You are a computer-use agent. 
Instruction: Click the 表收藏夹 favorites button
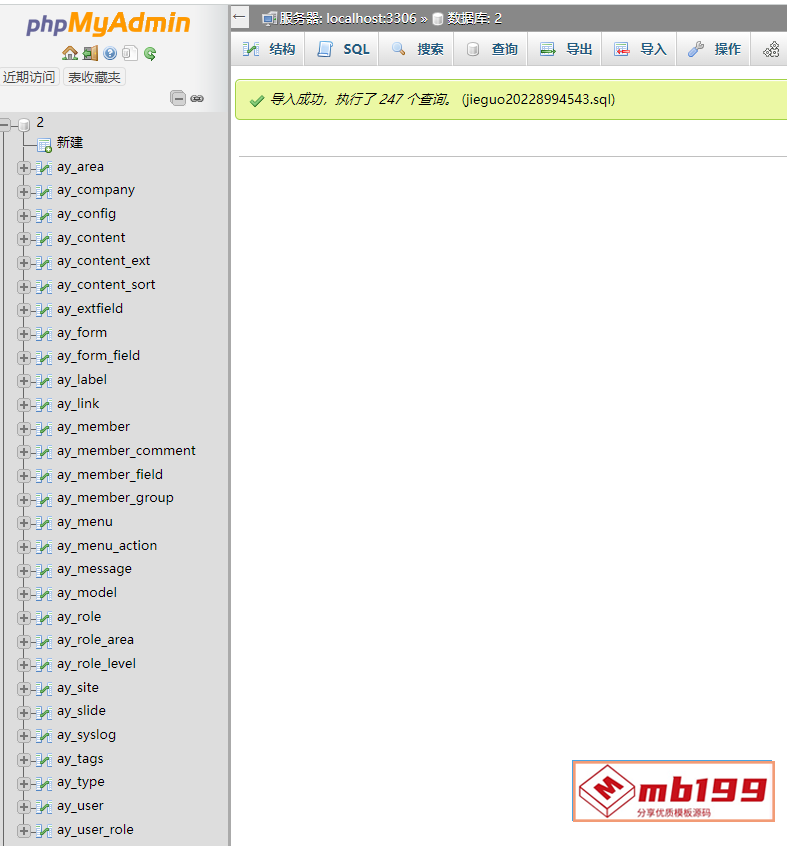[x=94, y=77]
